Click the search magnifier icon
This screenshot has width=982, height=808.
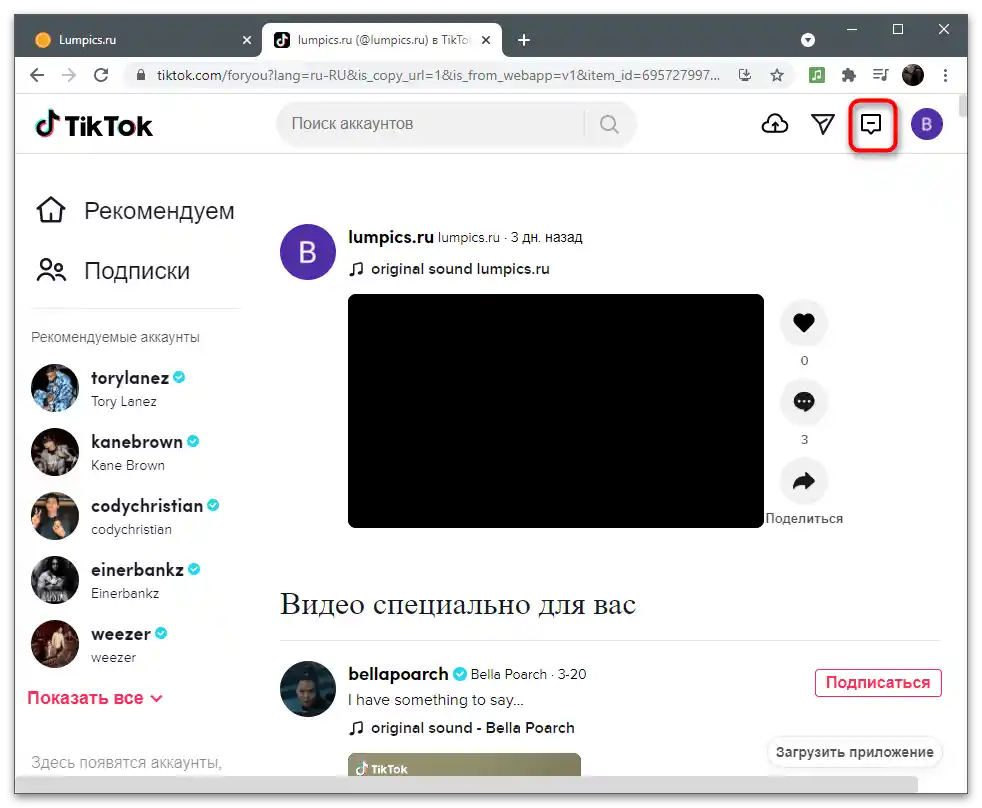(609, 124)
